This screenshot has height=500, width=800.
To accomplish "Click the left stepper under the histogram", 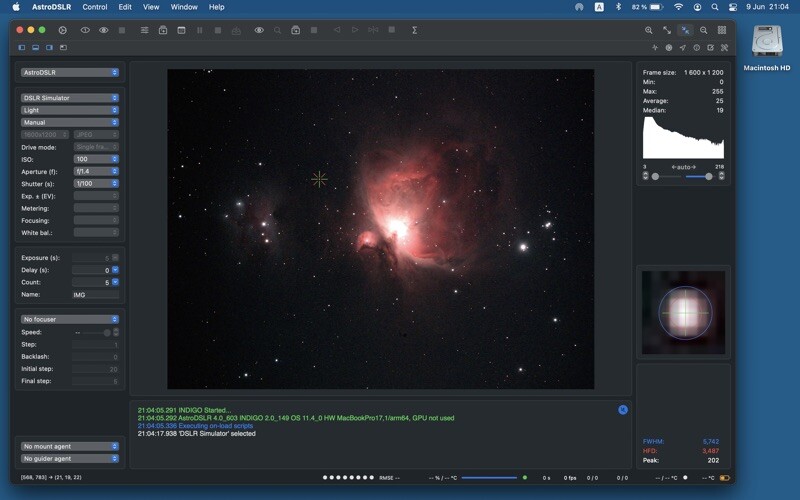I will [x=645, y=176].
